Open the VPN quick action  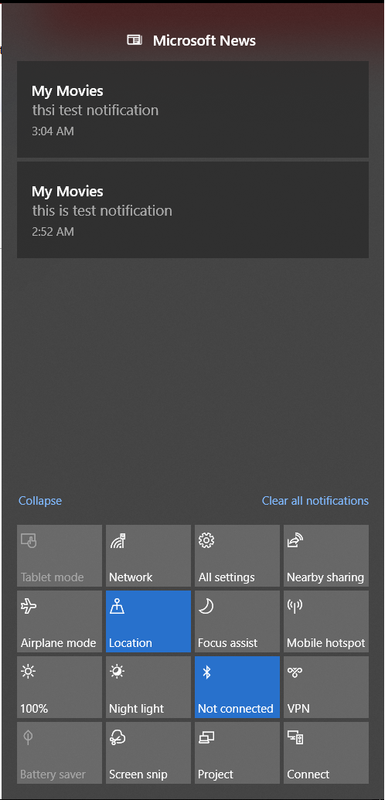coord(326,687)
